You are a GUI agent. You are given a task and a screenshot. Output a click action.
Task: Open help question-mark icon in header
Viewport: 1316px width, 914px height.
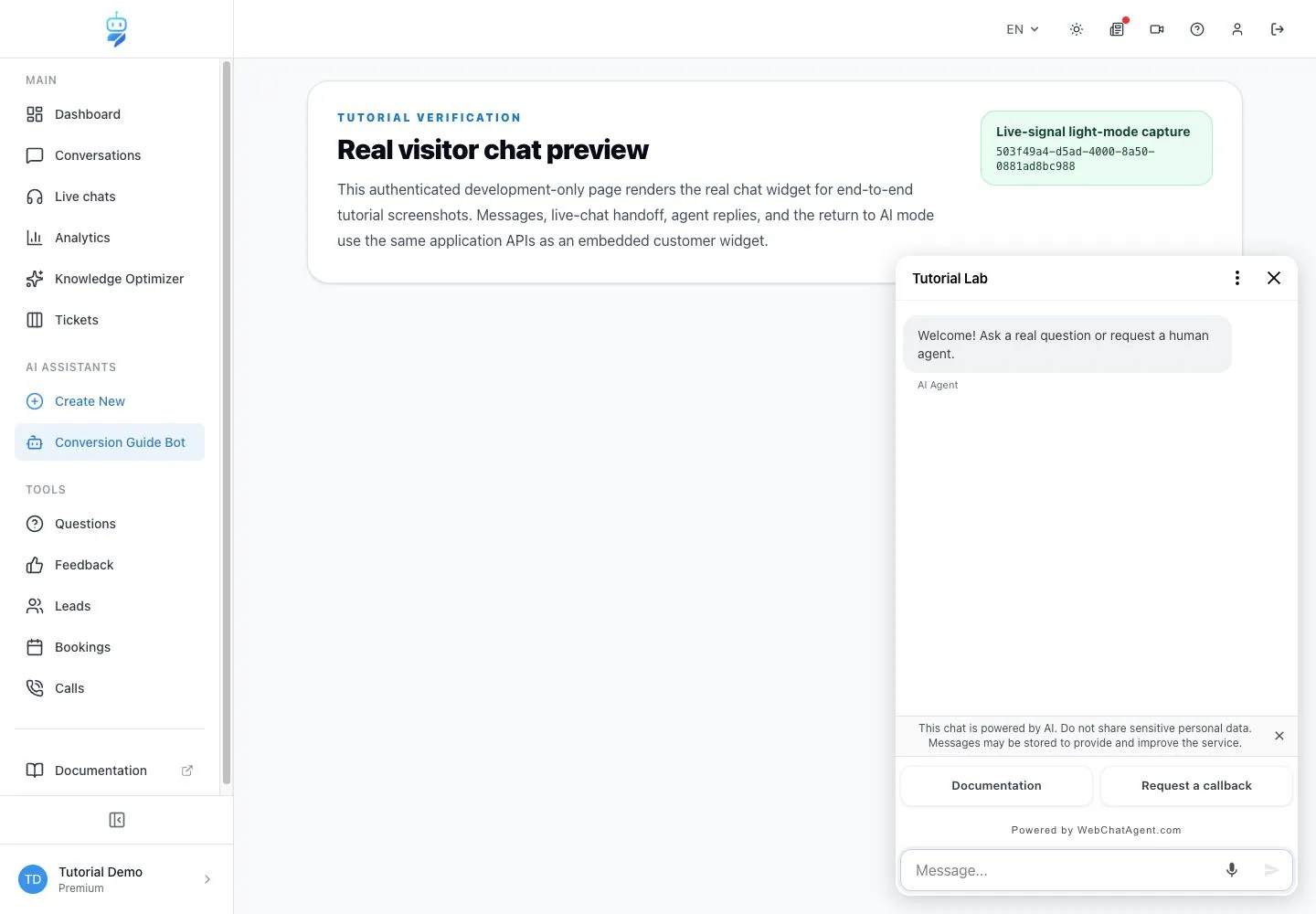[1197, 29]
